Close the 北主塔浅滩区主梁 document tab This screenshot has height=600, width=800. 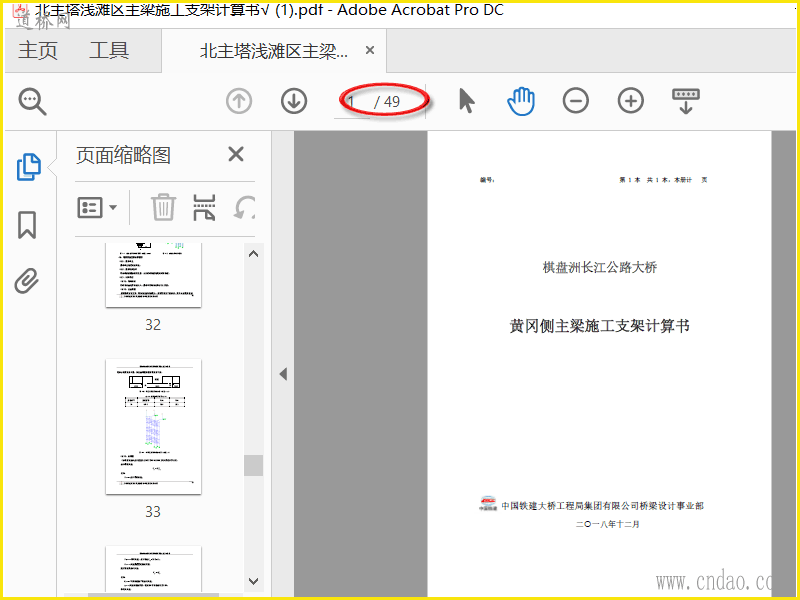370,50
